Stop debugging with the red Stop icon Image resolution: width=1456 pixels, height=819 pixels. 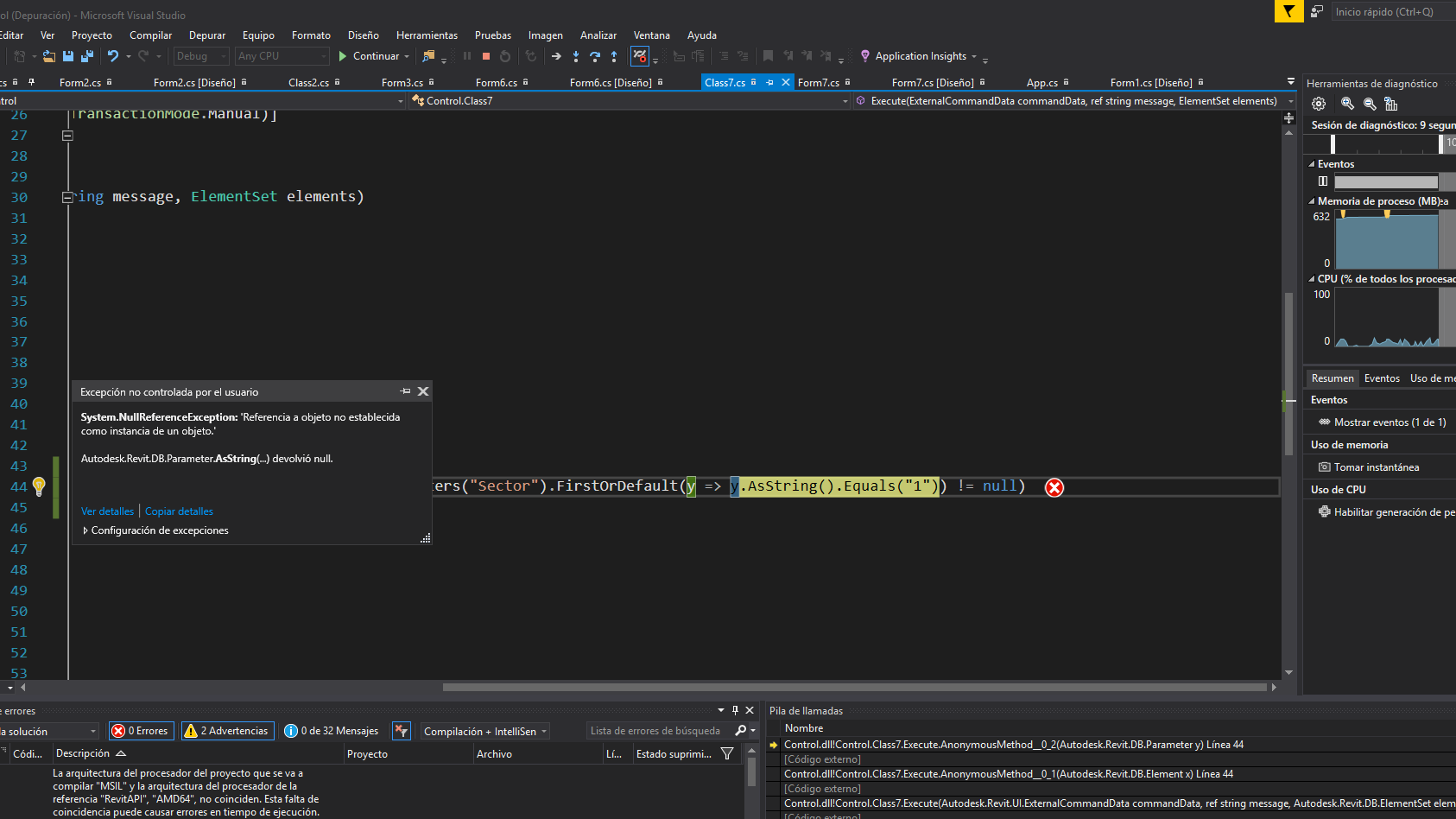(486, 56)
